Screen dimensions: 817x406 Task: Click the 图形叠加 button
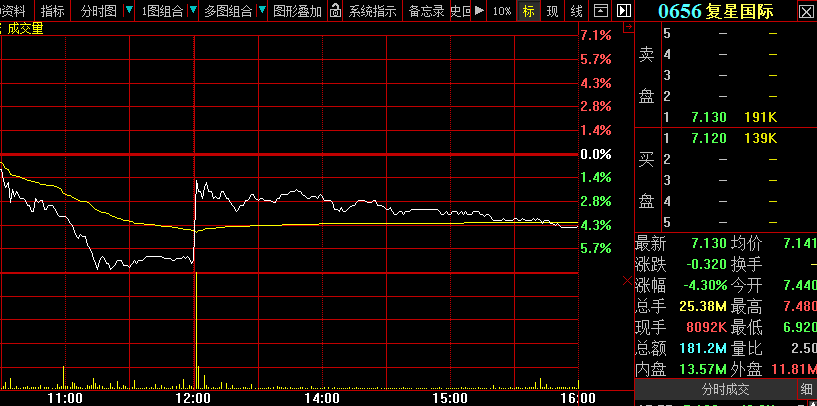pyautogui.click(x=298, y=11)
